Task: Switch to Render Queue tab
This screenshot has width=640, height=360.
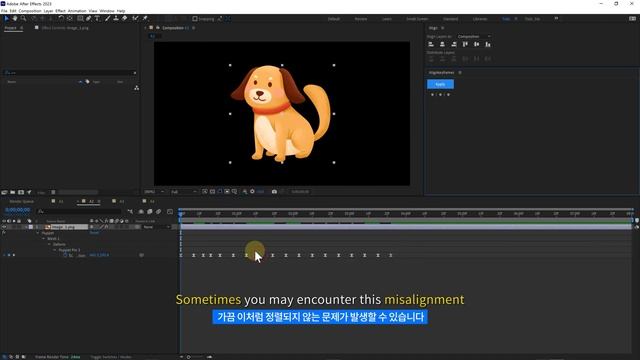Action: (x=22, y=201)
